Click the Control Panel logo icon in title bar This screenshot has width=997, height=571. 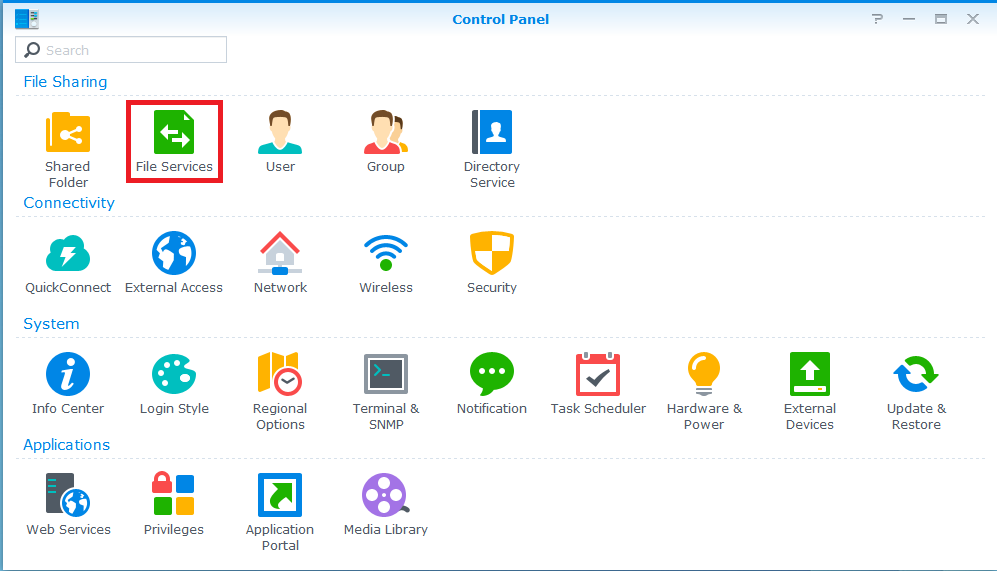(x=27, y=19)
